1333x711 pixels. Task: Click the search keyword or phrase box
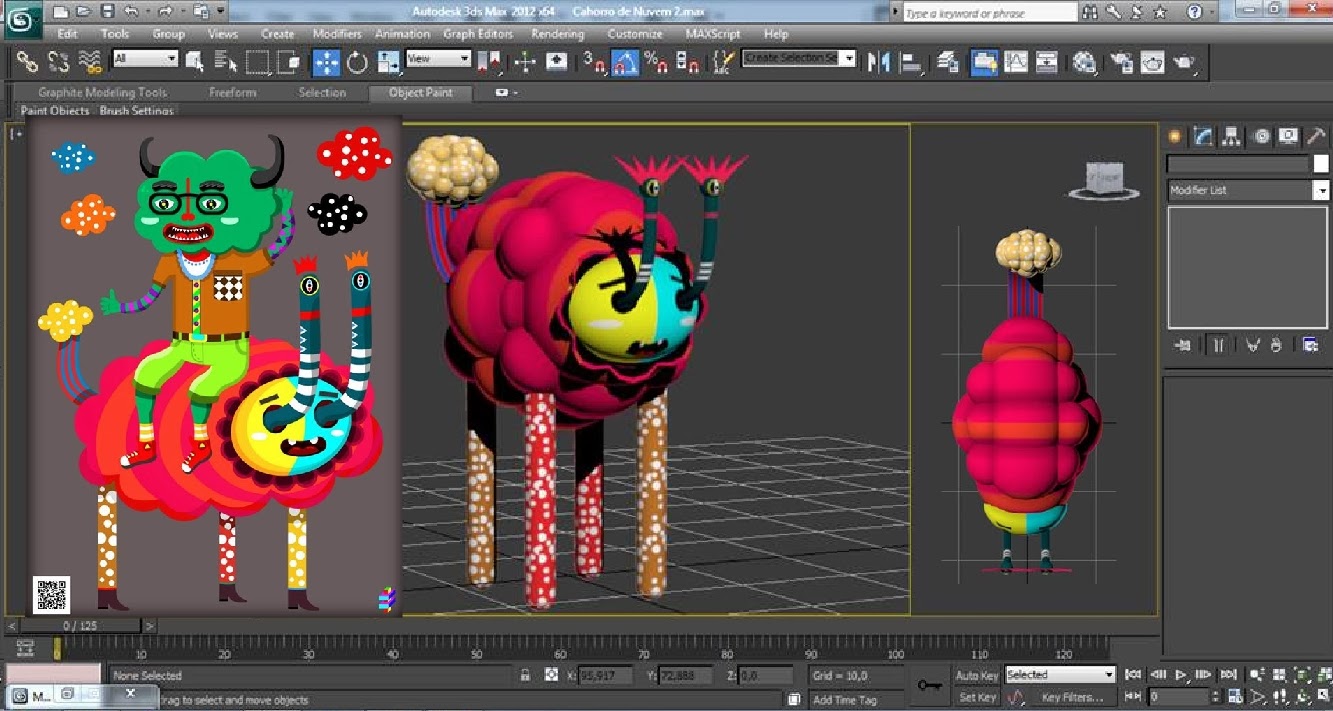coord(989,13)
